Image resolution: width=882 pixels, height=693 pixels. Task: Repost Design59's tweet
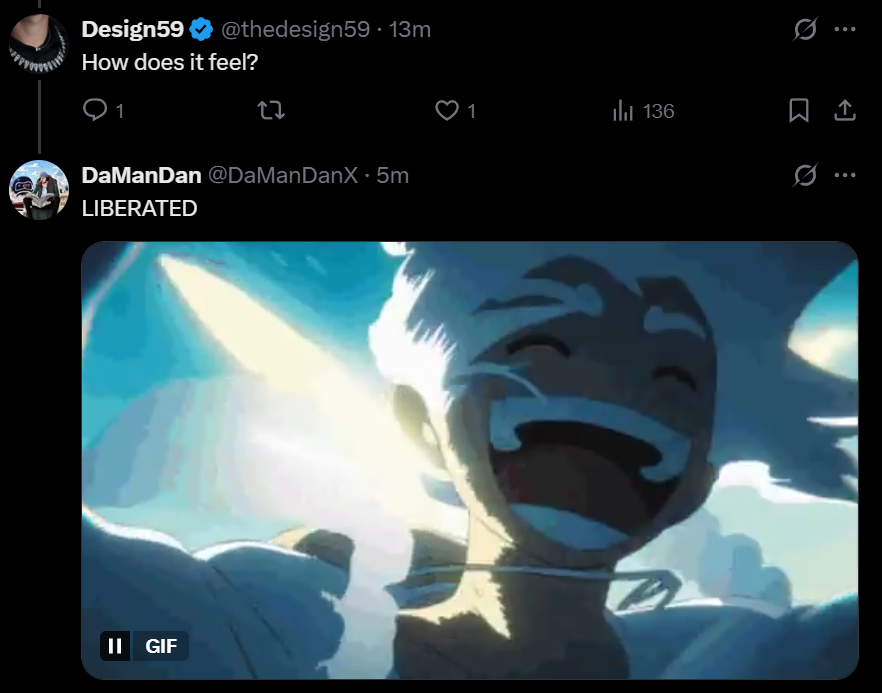(271, 110)
